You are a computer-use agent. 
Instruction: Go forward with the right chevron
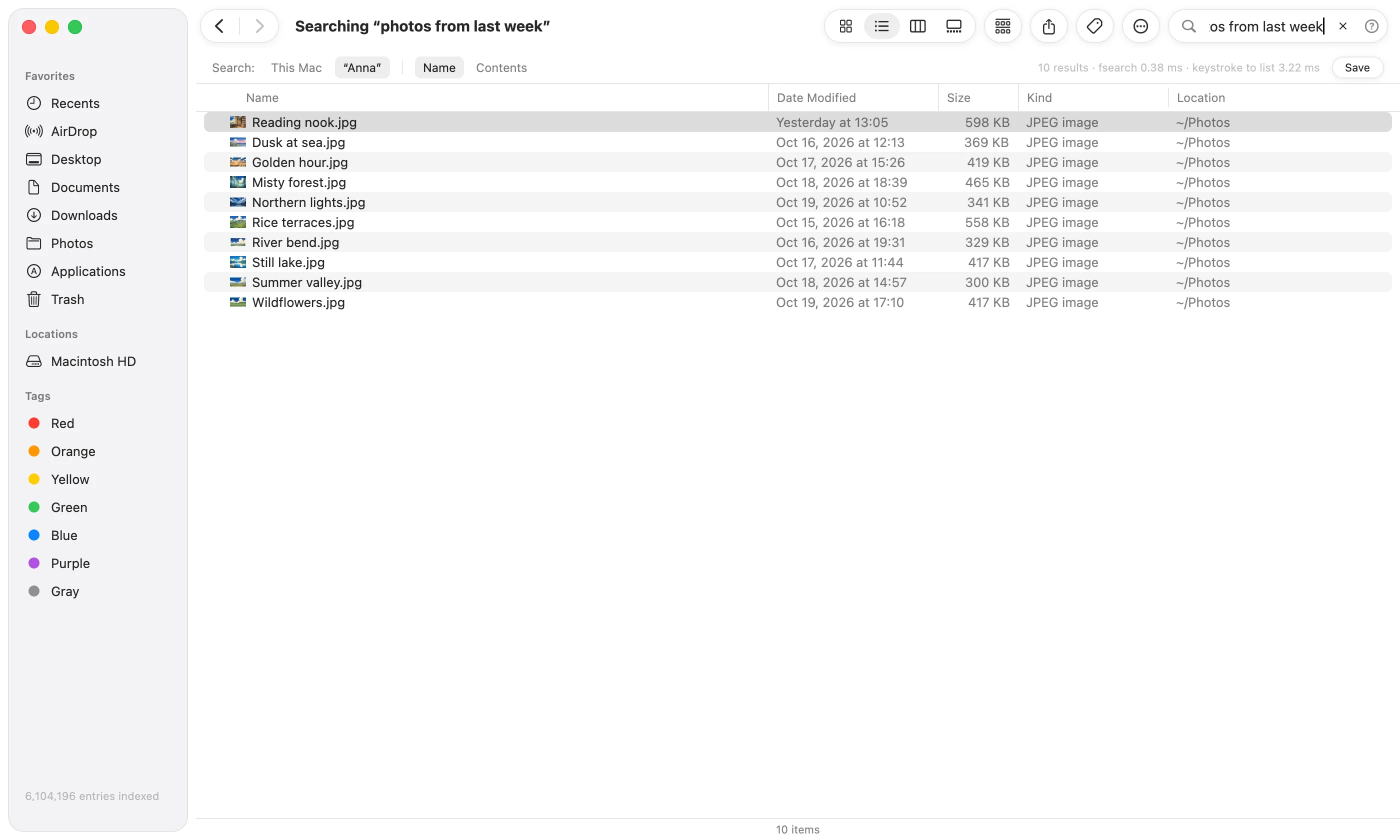(259, 26)
